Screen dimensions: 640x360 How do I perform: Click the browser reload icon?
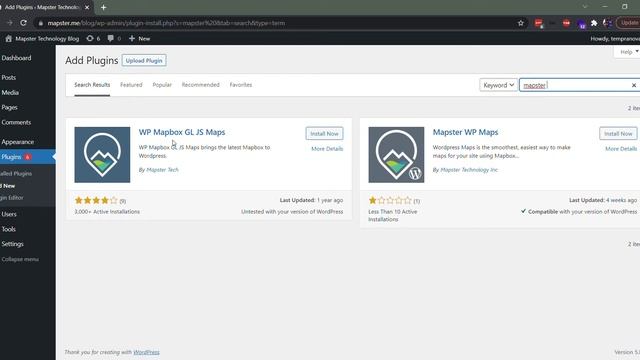24,23
